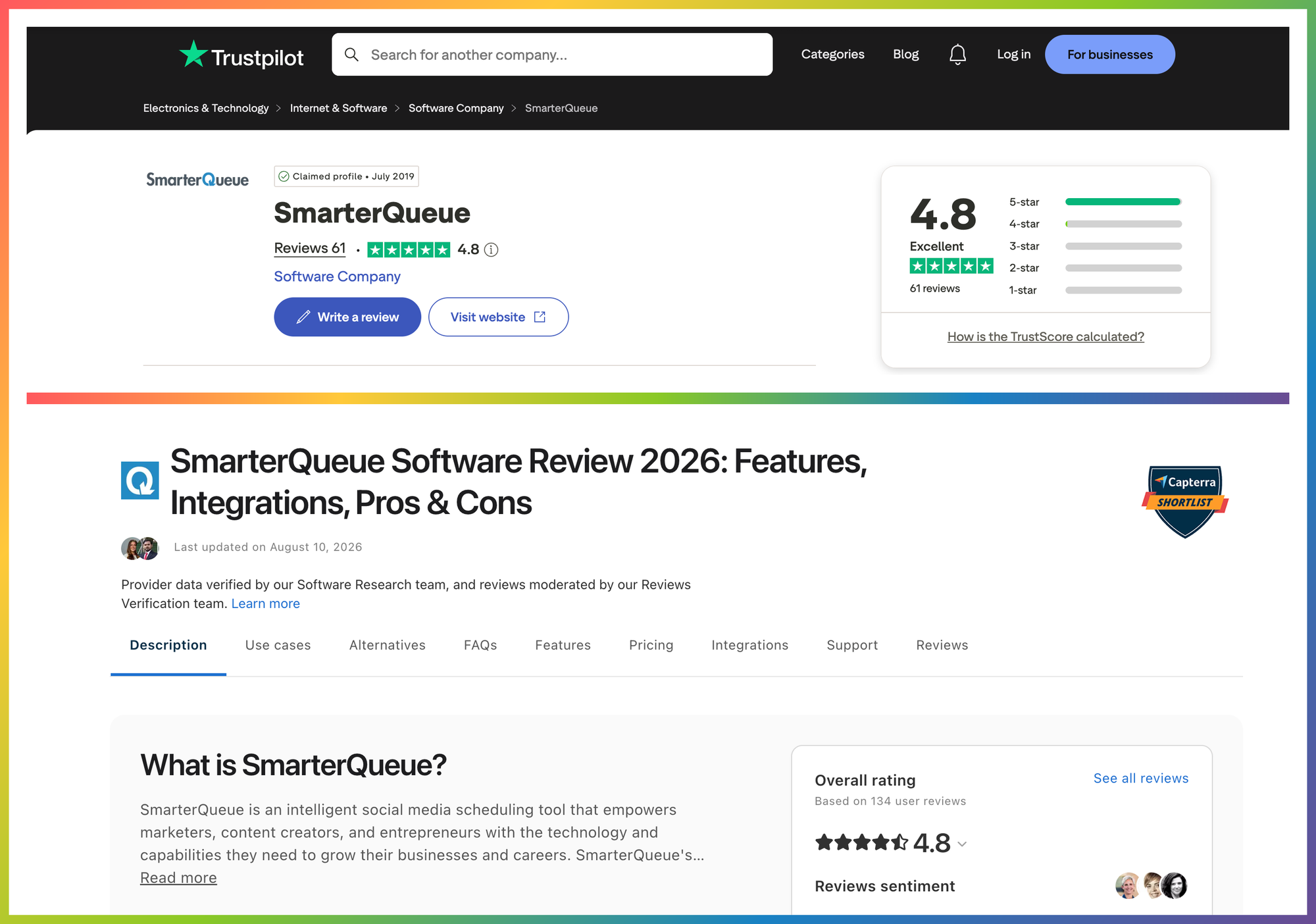Click the SmarterQueue breadcrumb text
Image resolution: width=1316 pixels, height=924 pixels.
click(561, 108)
